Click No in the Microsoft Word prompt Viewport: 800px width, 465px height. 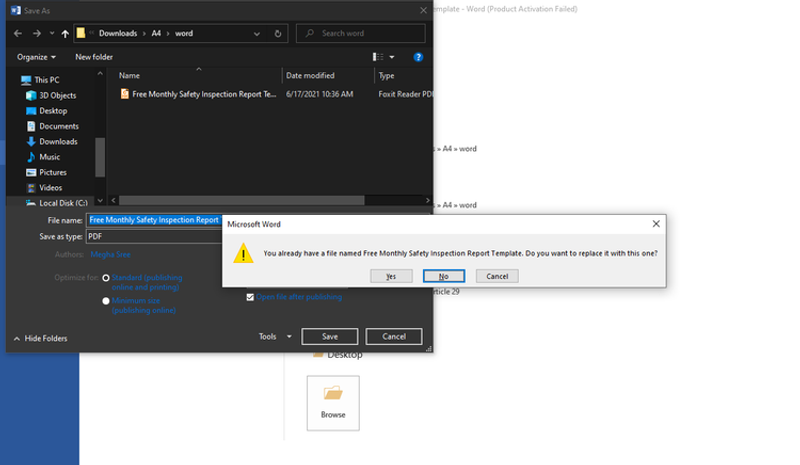pyautogui.click(x=443, y=276)
